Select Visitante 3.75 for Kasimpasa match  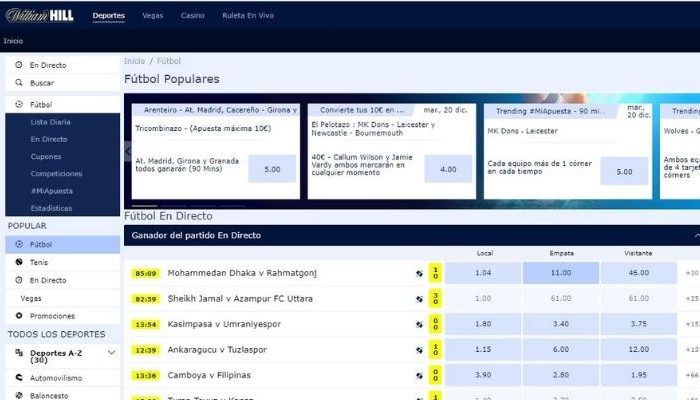[638, 324]
